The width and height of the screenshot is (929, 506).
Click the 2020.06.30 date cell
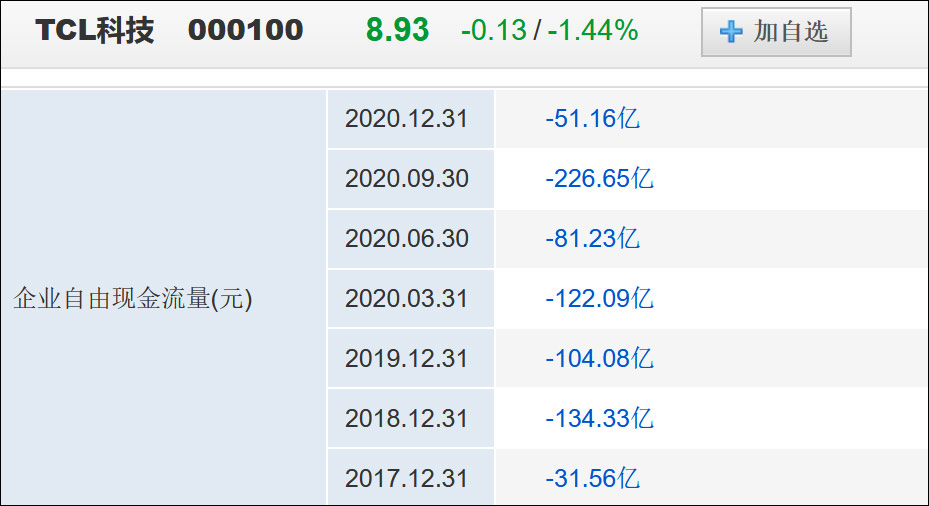point(407,239)
